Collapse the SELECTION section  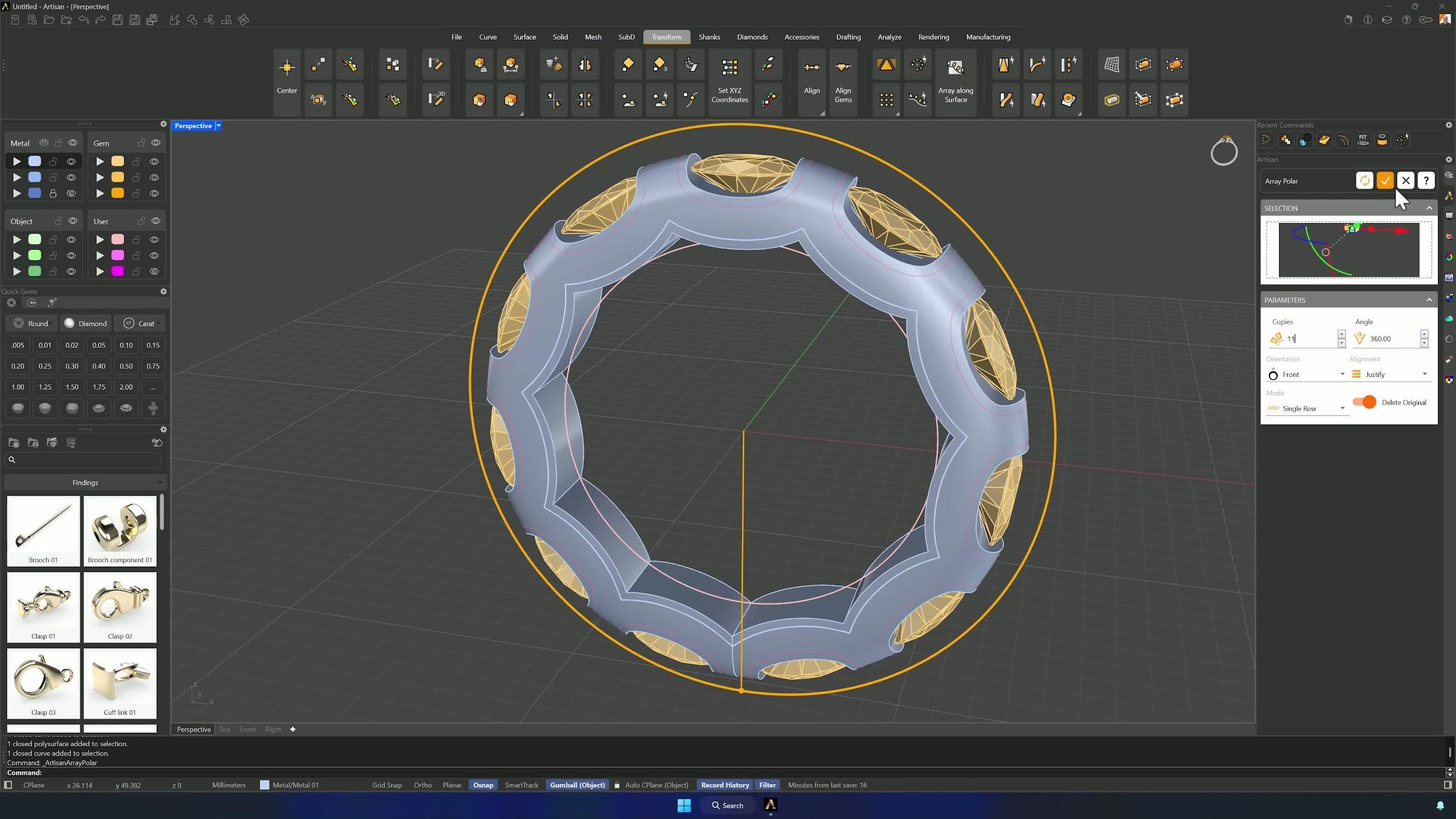[1429, 208]
